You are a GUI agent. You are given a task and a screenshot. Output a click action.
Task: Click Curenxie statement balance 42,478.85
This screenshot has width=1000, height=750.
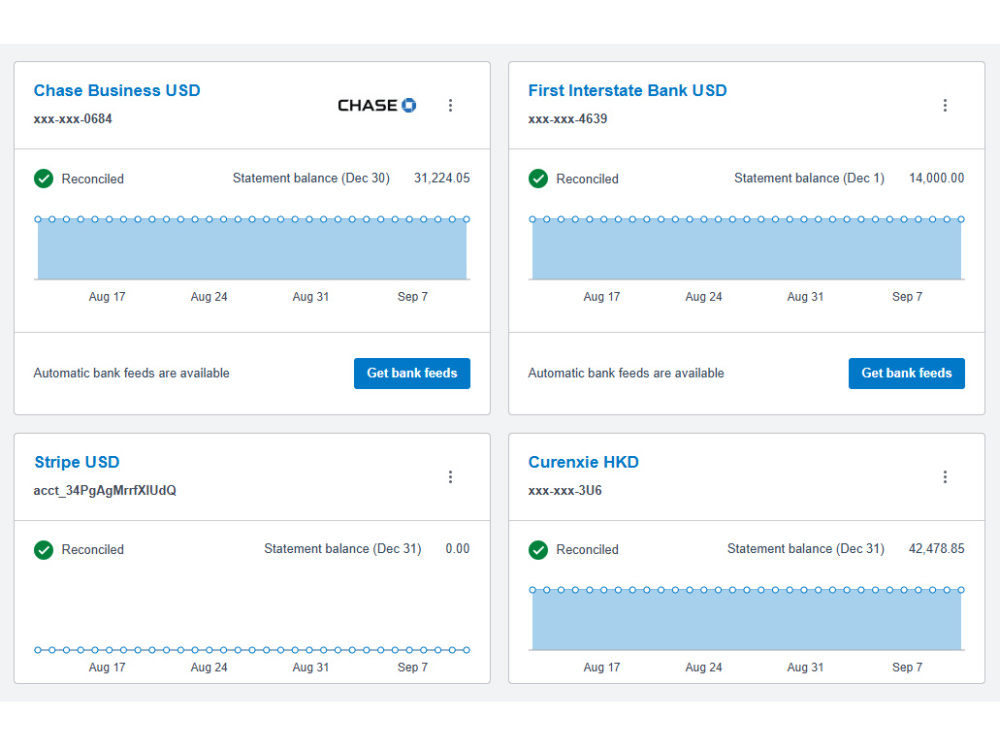pyautogui.click(x=936, y=548)
